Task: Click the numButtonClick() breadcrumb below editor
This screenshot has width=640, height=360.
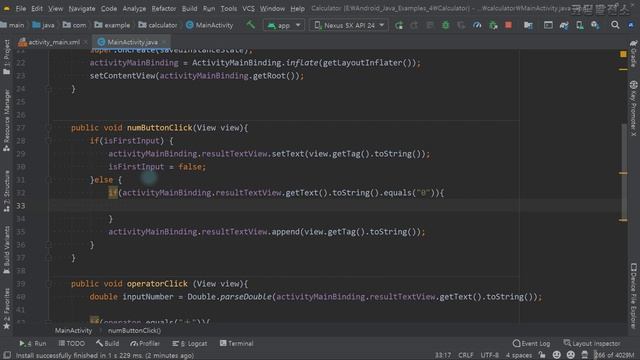Action: point(134,331)
